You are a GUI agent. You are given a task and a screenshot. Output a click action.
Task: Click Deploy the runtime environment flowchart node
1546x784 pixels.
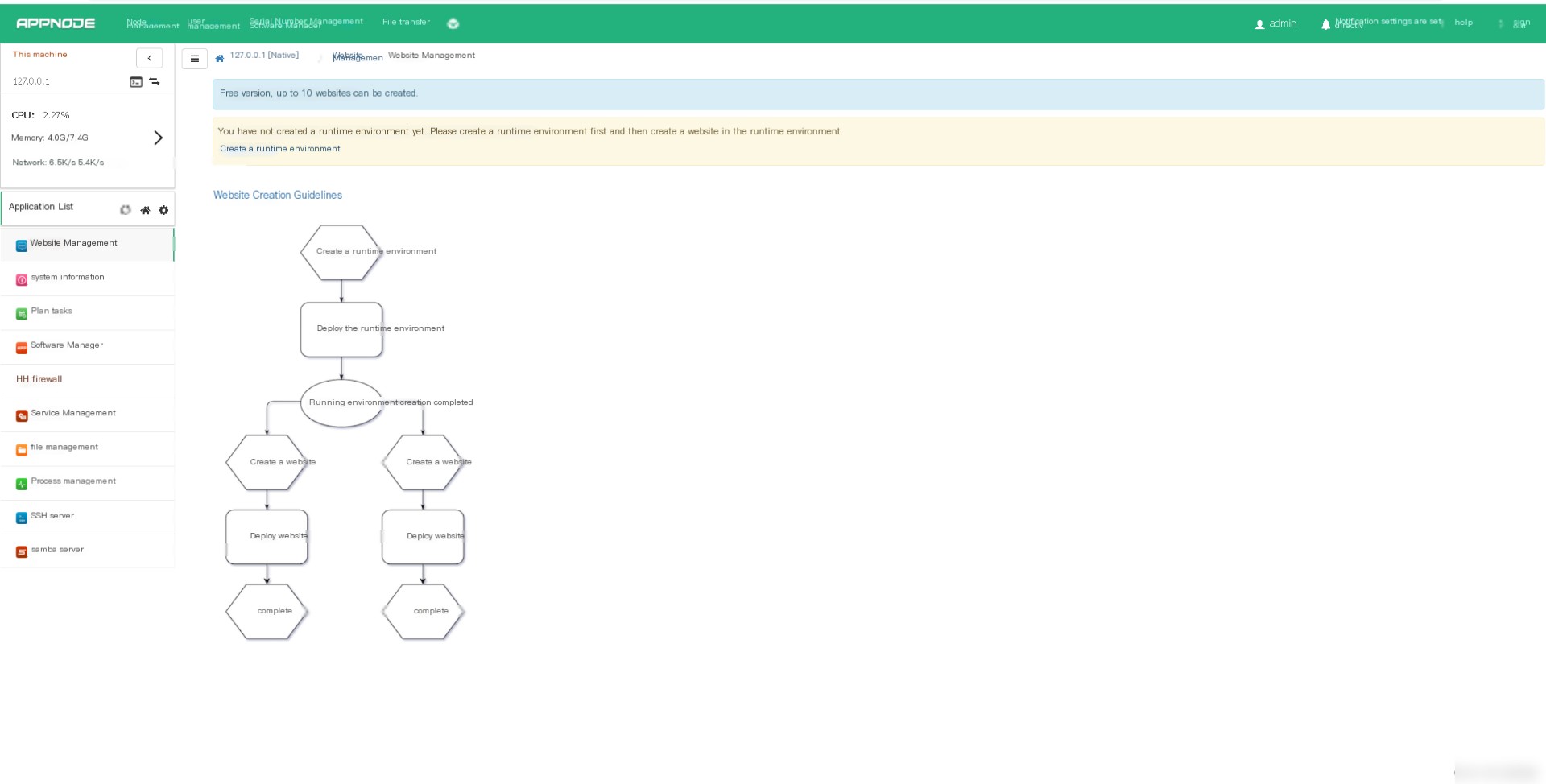coord(341,329)
